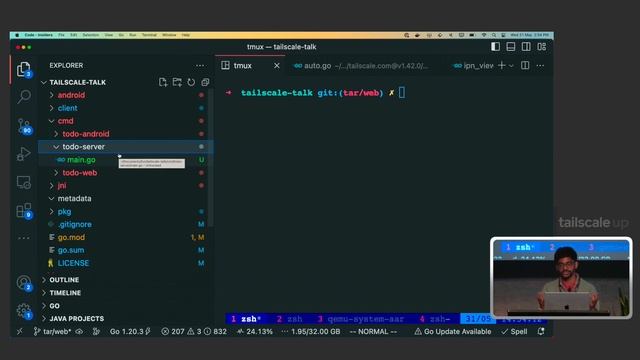Expand the jni folder

[x=51, y=186]
